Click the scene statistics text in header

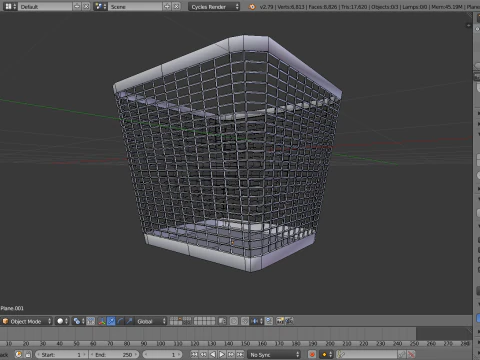click(369, 7)
